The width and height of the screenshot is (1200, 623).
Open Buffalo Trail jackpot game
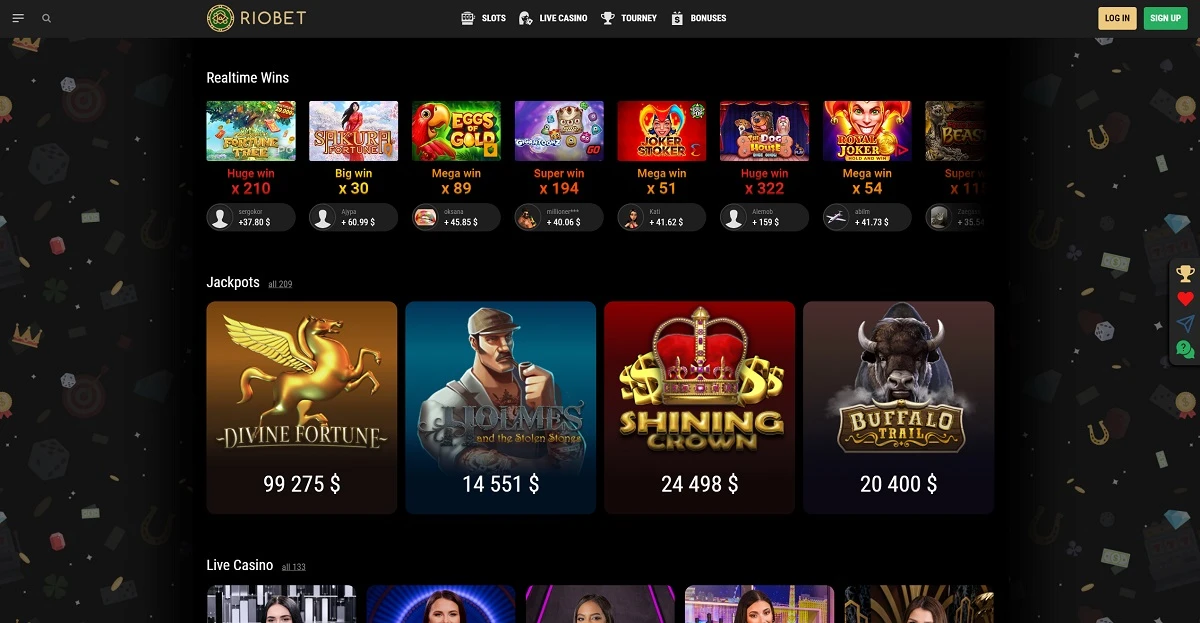pyautogui.click(x=899, y=408)
